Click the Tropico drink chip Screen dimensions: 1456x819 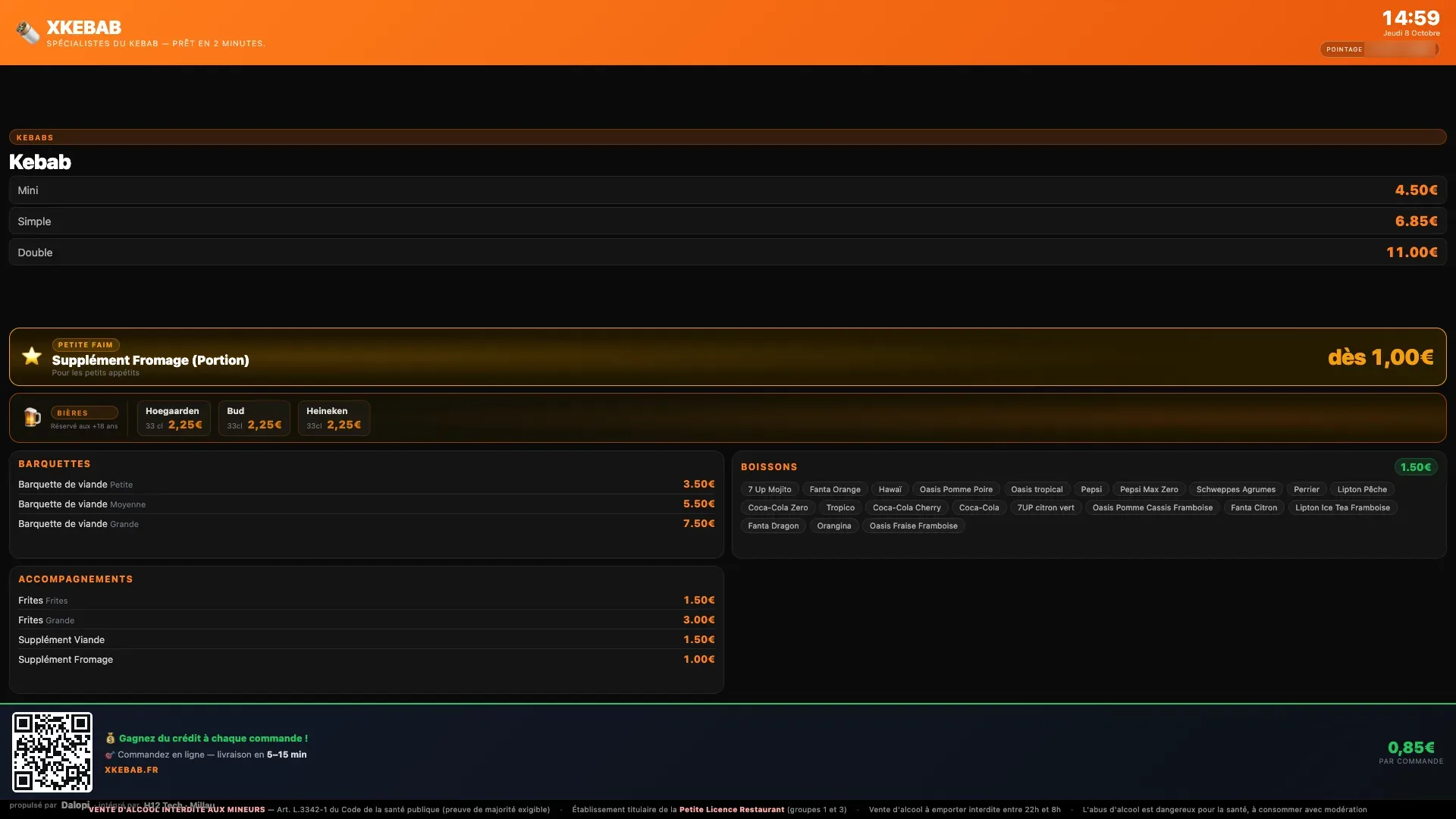click(840, 507)
